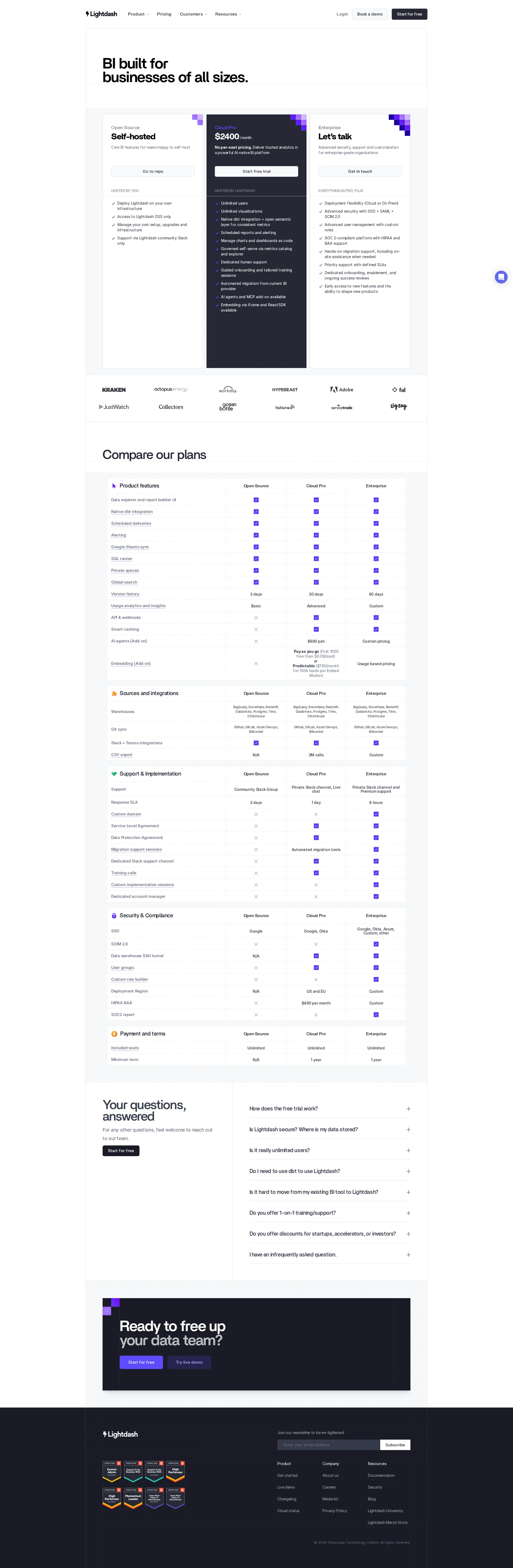This screenshot has width=513, height=1568.
Task: Click the 'Go to repo' button
Action: click(153, 171)
